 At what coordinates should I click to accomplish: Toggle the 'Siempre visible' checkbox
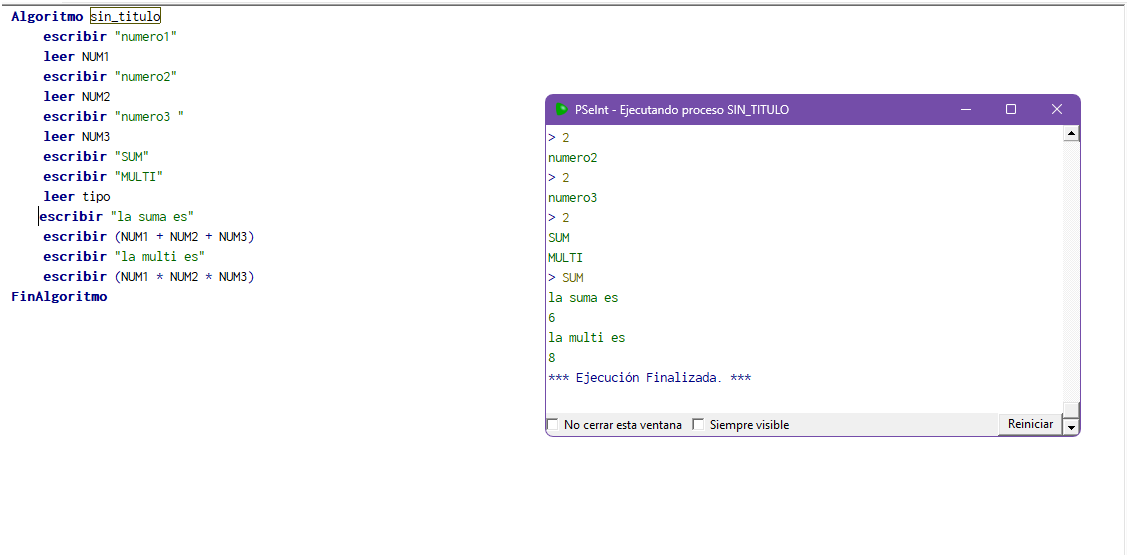click(x=699, y=425)
